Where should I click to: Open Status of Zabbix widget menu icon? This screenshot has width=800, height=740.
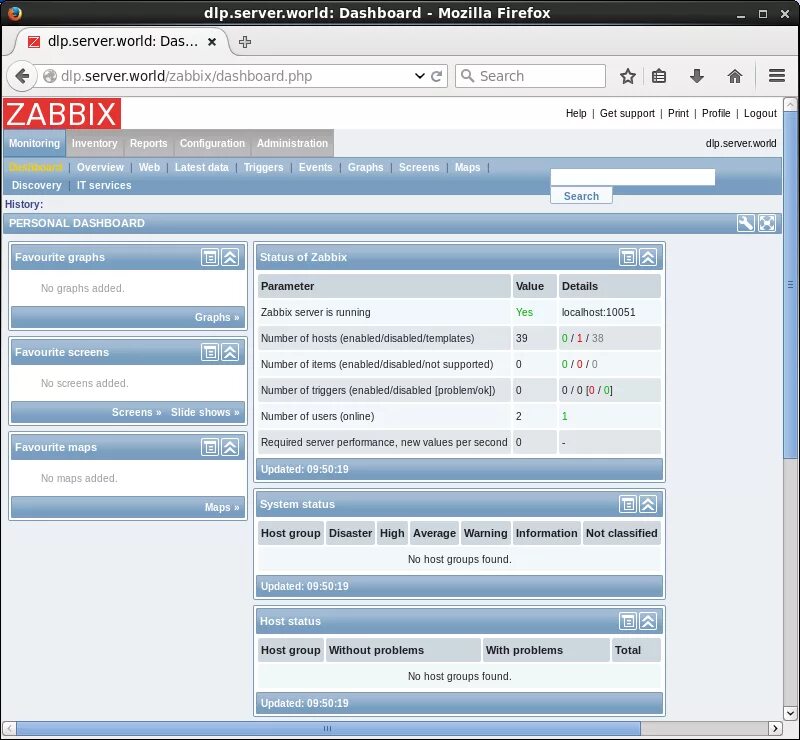(628, 257)
